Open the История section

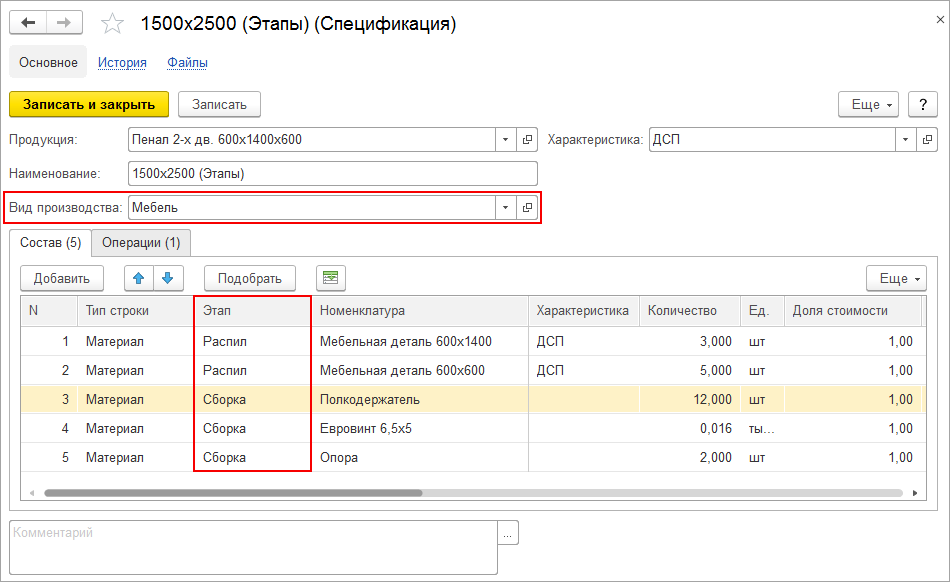[x=122, y=63]
